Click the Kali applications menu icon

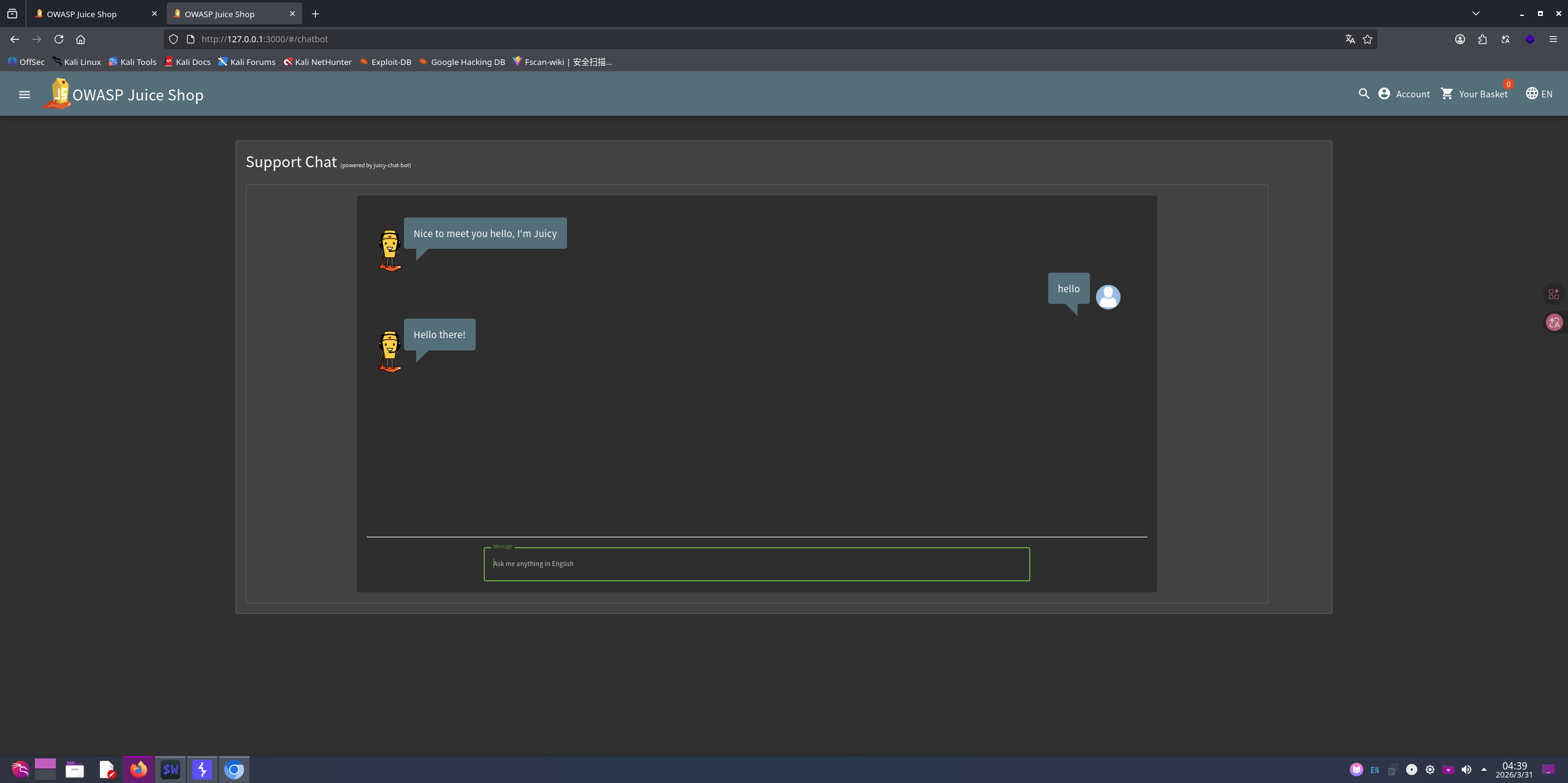[20, 770]
